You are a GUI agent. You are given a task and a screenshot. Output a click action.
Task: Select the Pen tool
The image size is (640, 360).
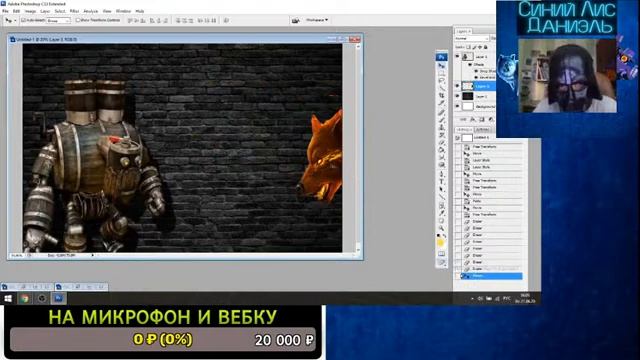click(441, 174)
